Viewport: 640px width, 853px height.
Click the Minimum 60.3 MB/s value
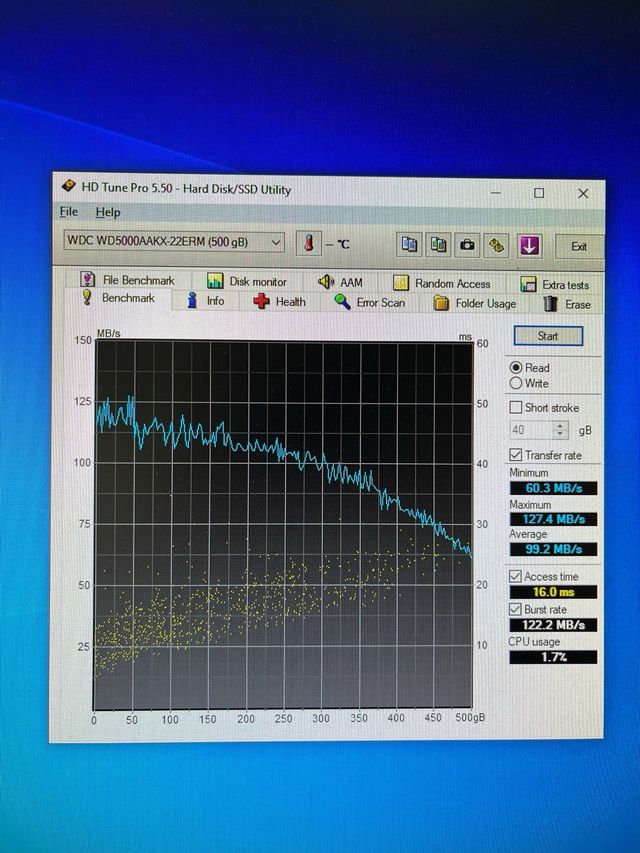click(553, 488)
